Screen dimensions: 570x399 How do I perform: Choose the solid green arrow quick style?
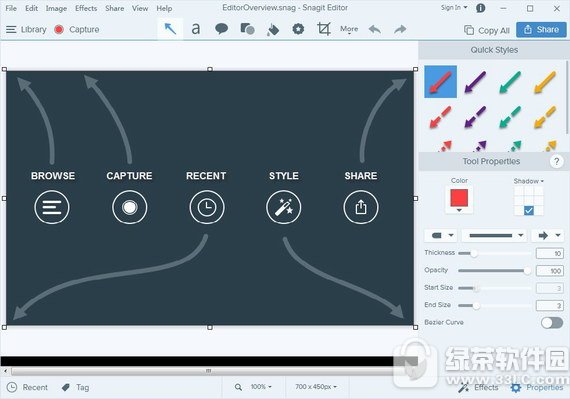(x=510, y=82)
